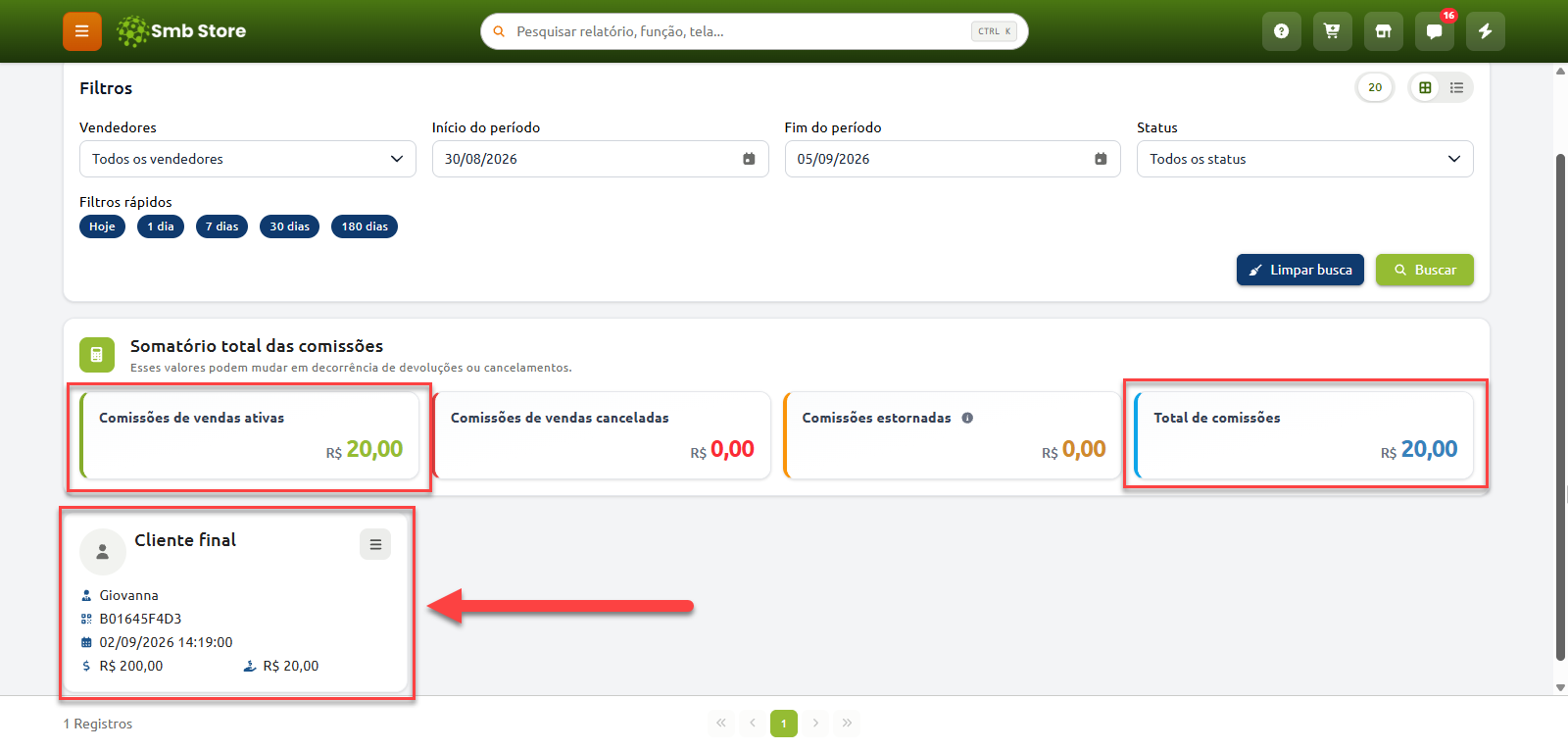Open the shopping cart icon
Image resolution: width=1568 pixels, height=750 pixels.
(x=1332, y=31)
